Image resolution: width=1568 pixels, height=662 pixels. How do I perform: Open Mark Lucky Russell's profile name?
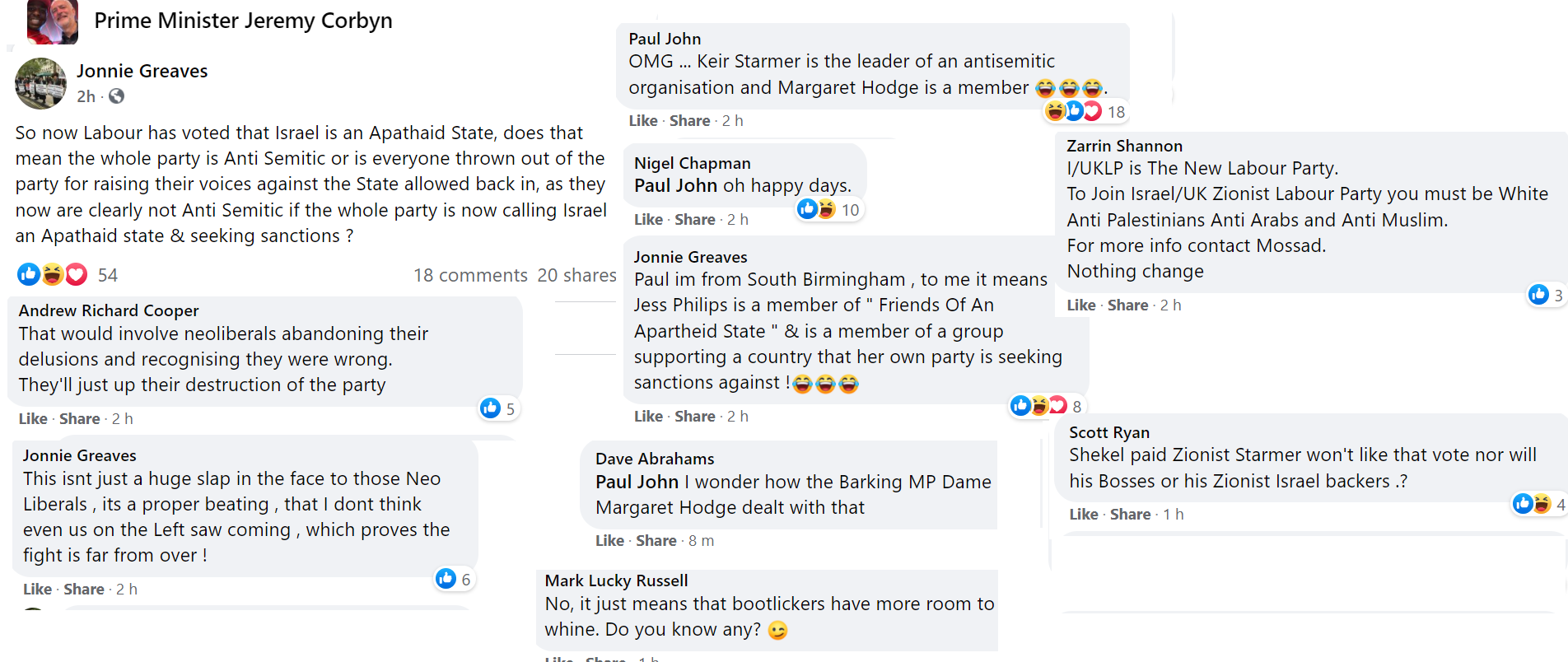coord(616,580)
